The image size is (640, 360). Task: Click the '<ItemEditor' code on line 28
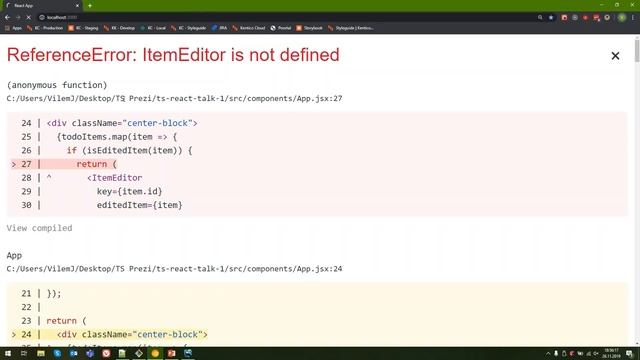point(114,178)
